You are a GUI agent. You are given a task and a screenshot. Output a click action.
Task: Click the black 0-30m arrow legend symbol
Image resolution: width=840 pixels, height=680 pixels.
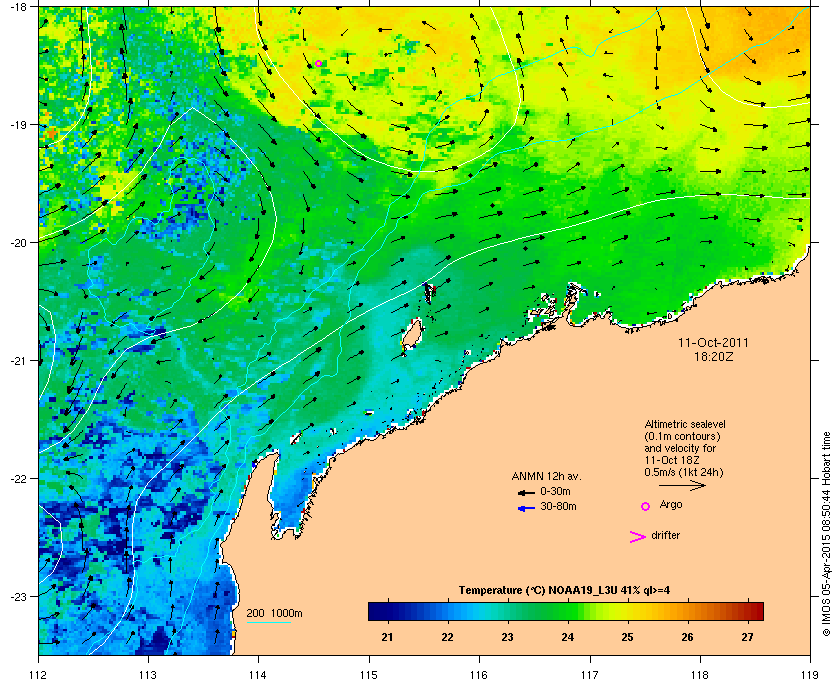pos(526,492)
